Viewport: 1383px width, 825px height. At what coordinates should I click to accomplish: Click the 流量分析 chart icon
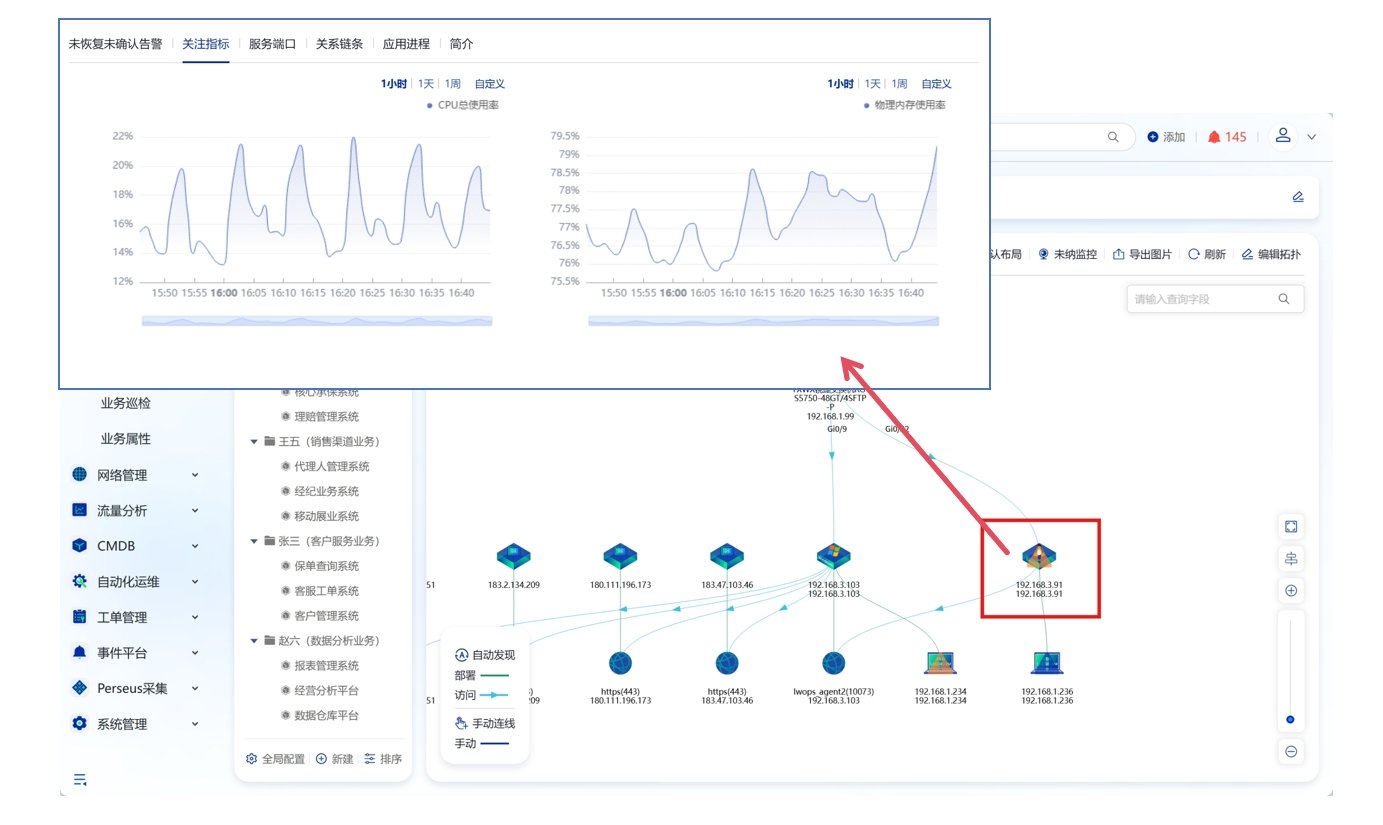(80, 510)
